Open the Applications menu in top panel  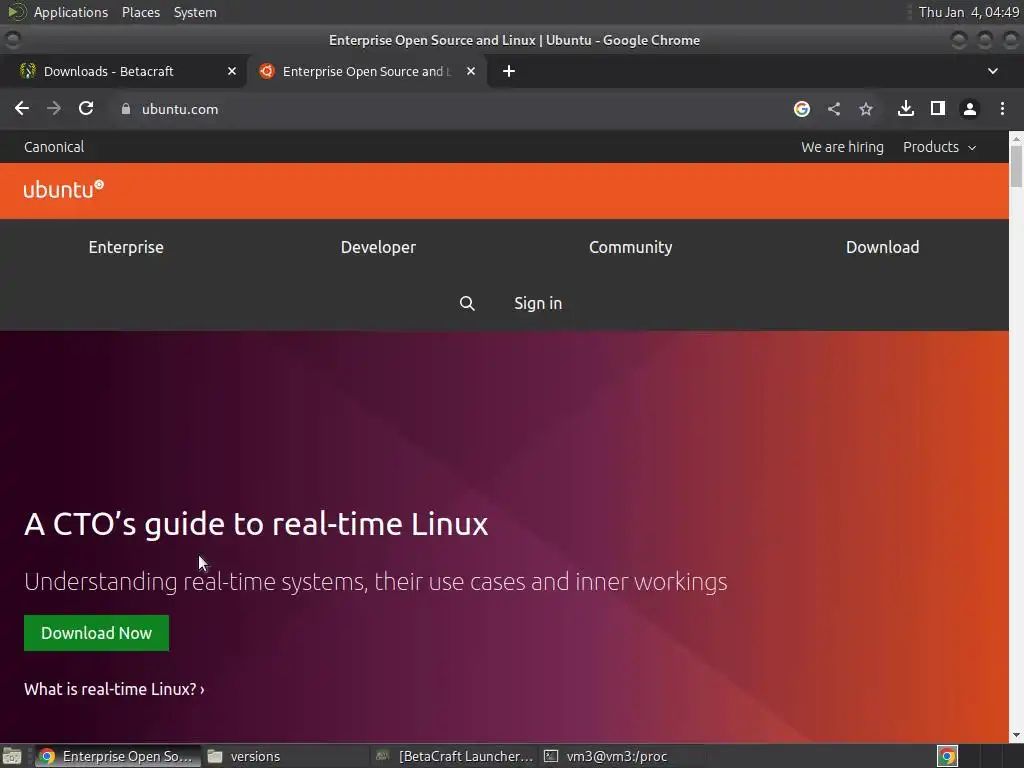coord(71,12)
